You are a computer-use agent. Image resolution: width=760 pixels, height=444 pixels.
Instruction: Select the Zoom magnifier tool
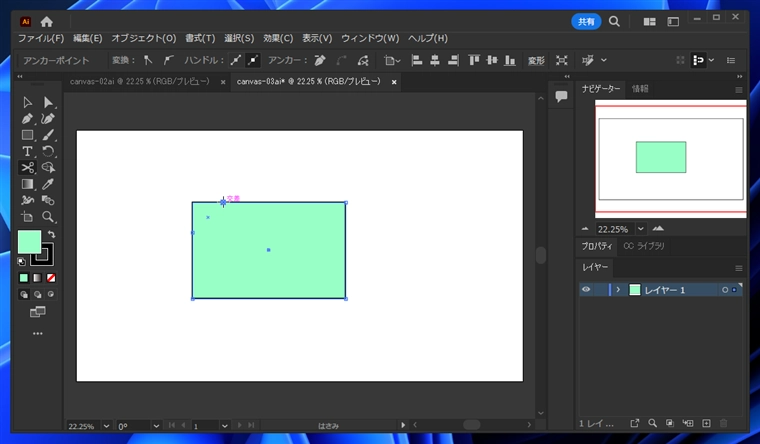tap(47, 216)
